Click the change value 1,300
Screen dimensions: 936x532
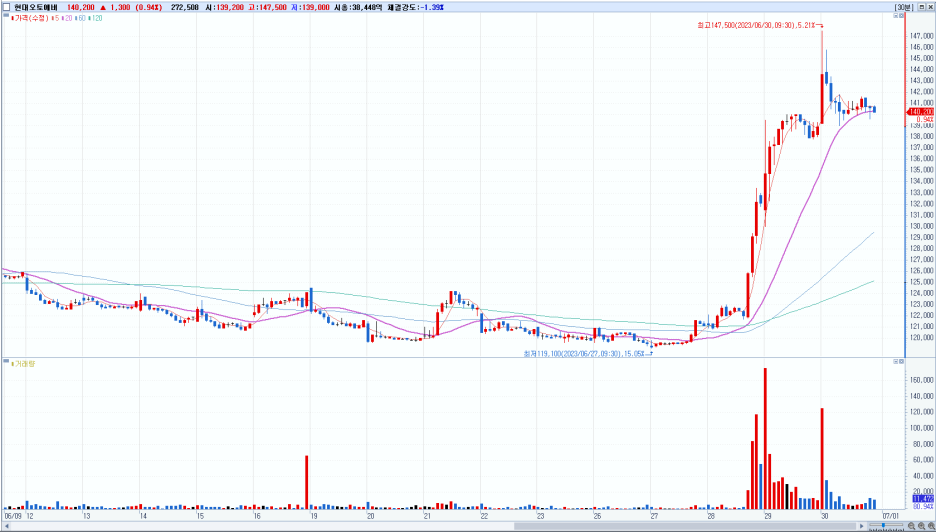point(120,8)
